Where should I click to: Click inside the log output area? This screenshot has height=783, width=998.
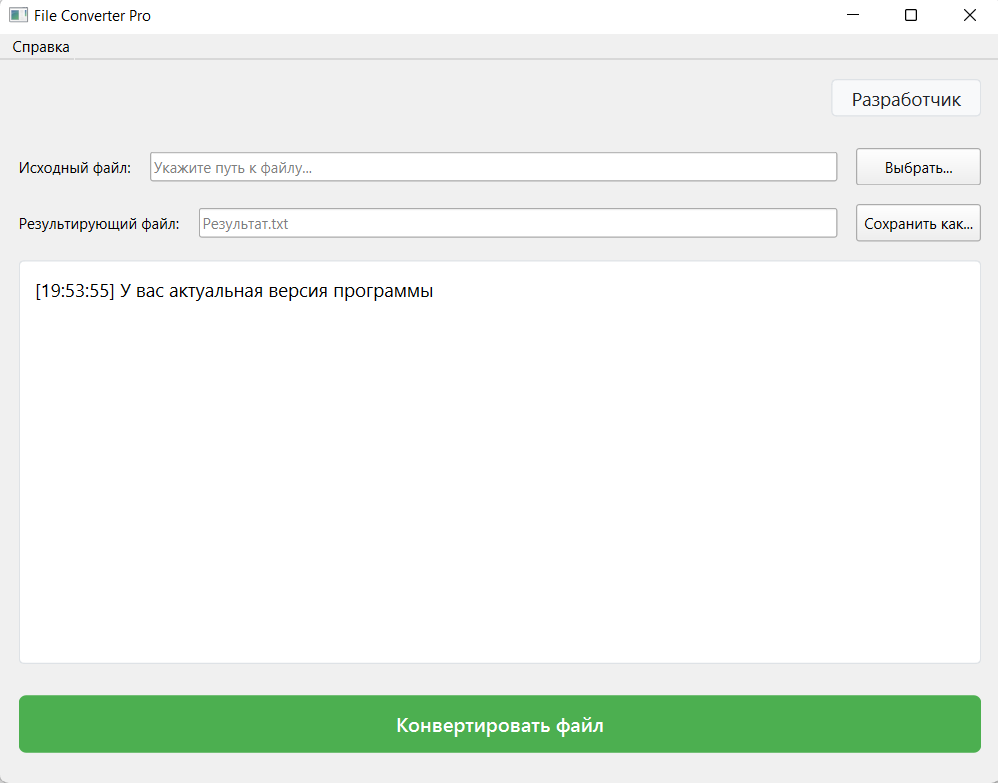pyautogui.click(x=499, y=460)
